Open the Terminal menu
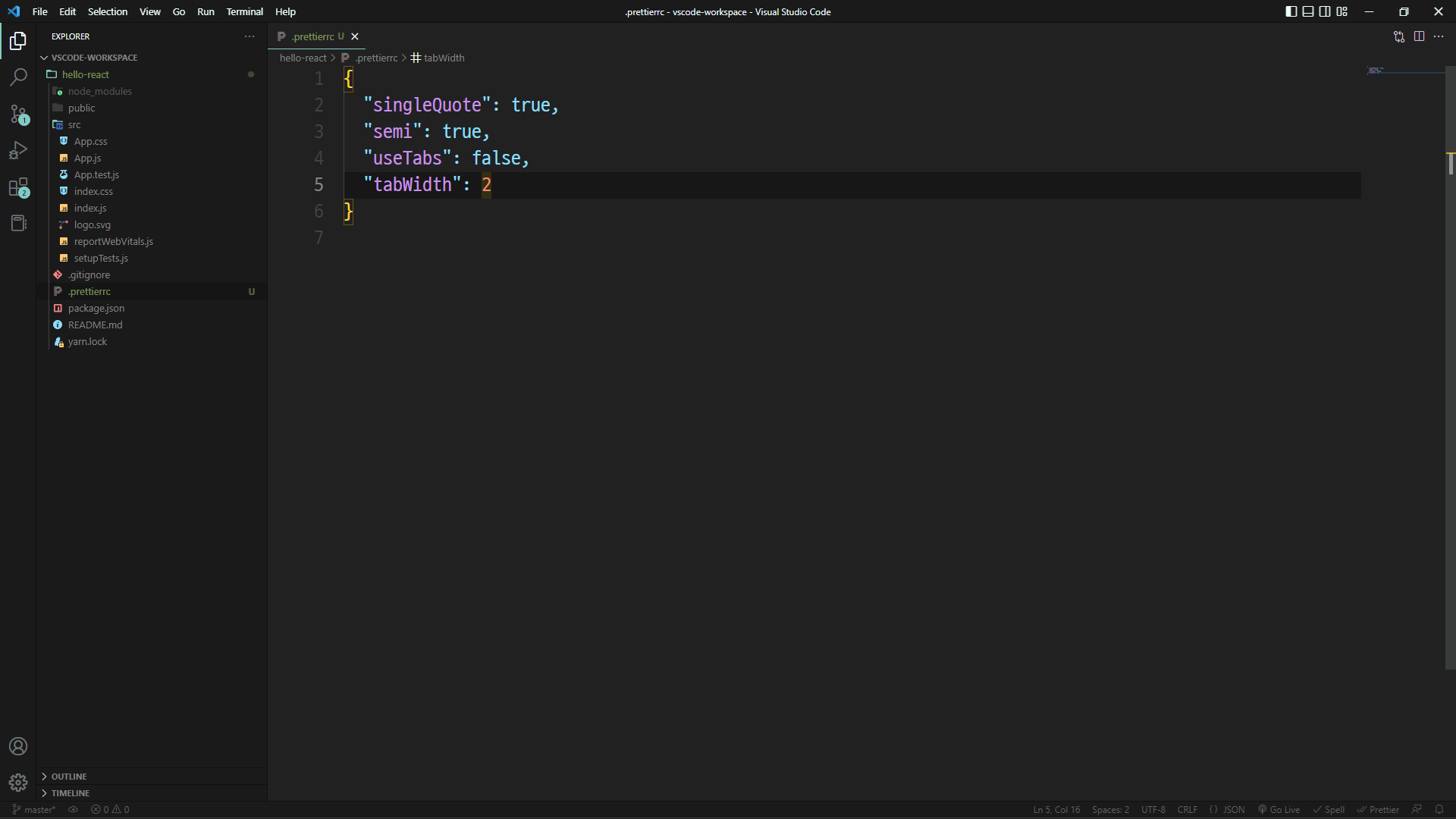 tap(245, 11)
